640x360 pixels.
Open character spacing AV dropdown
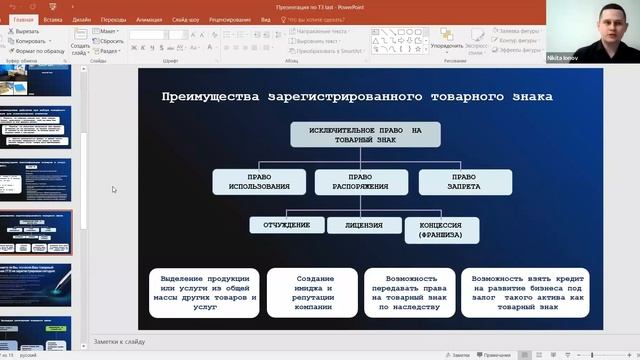coord(181,48)
